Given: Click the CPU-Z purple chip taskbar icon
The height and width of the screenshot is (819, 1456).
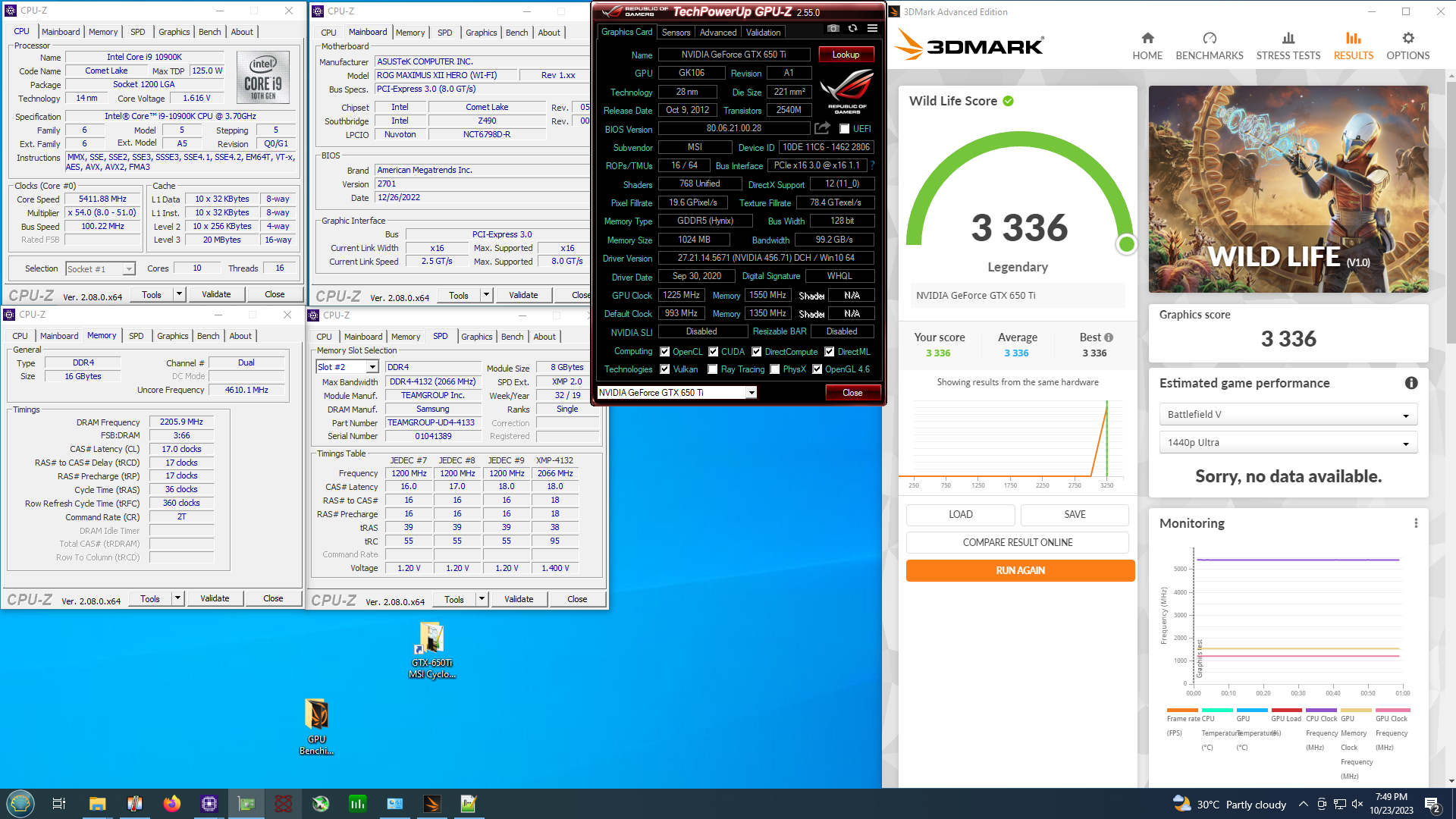Looking at the screenshot, I should pos(209,804).
